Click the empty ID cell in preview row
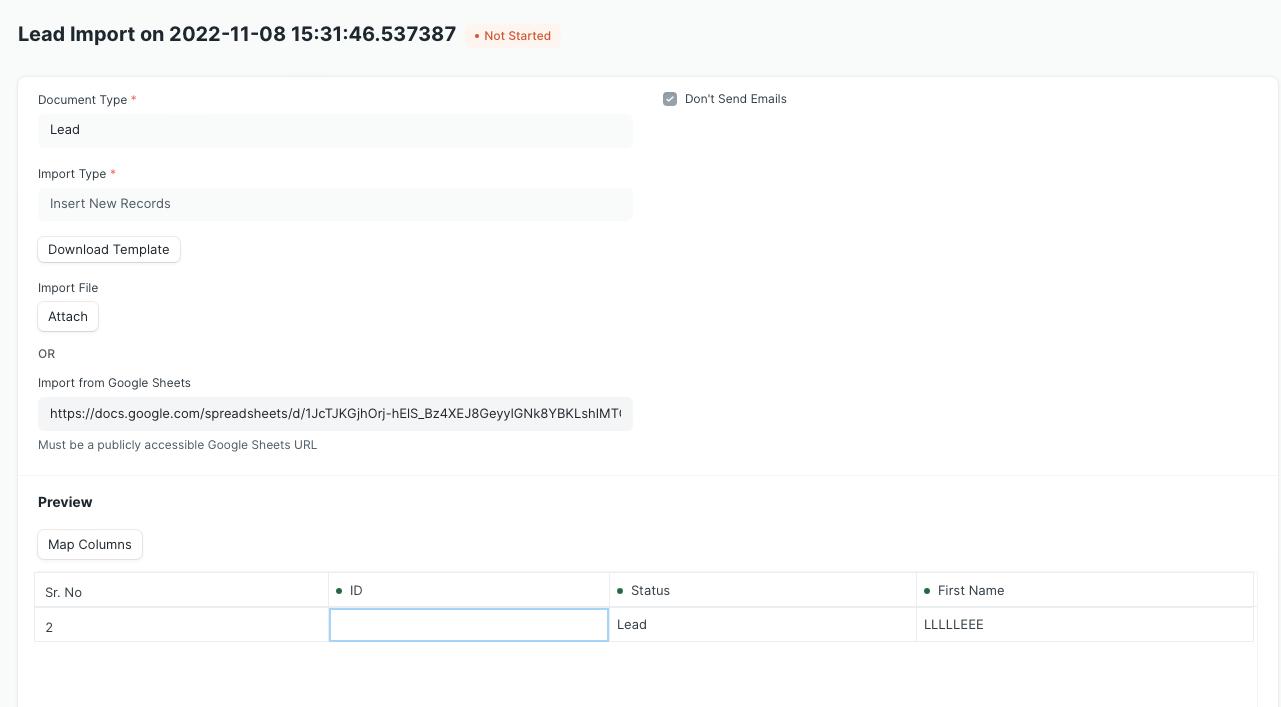Screen dimensions: 1281x707 pos(468,624)
